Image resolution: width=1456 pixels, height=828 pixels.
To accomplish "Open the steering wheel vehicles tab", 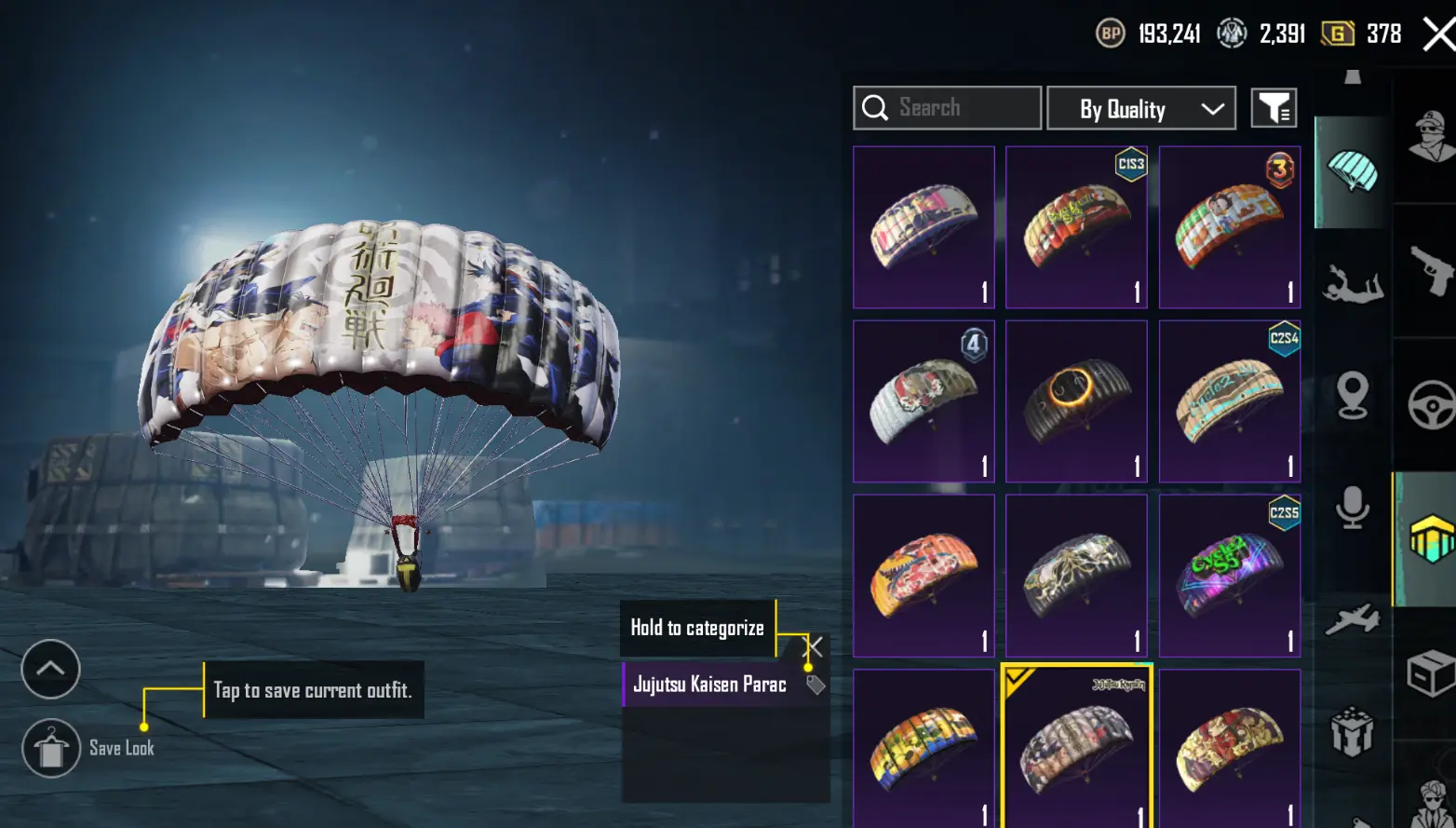I will pyautogui.click(x=1431, y=404).
